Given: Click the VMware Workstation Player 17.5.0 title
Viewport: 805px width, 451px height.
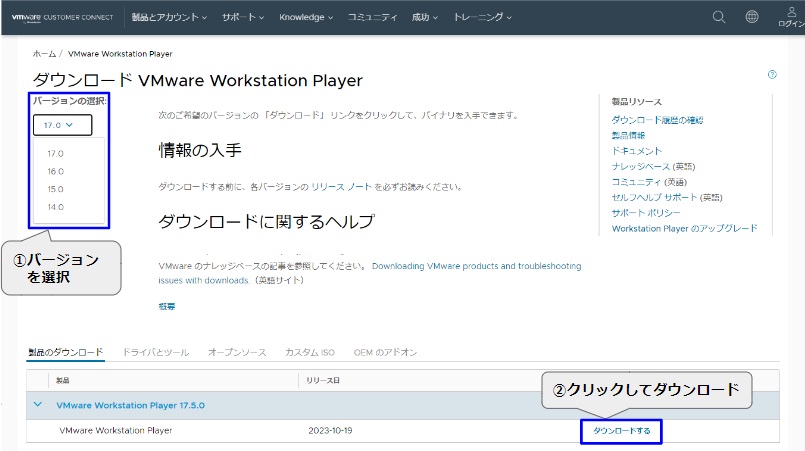Looking at the screenshot, I should click(x=130, y=405).
